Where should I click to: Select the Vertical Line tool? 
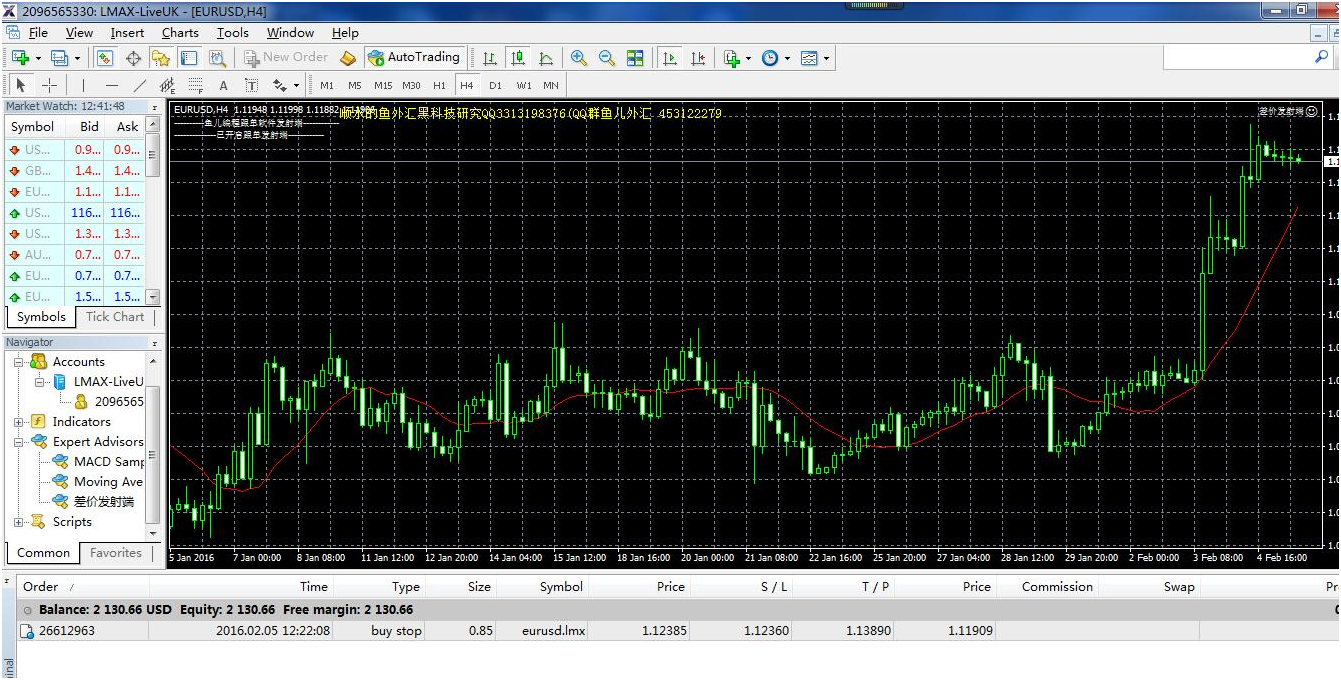click(x=83, y=85)
